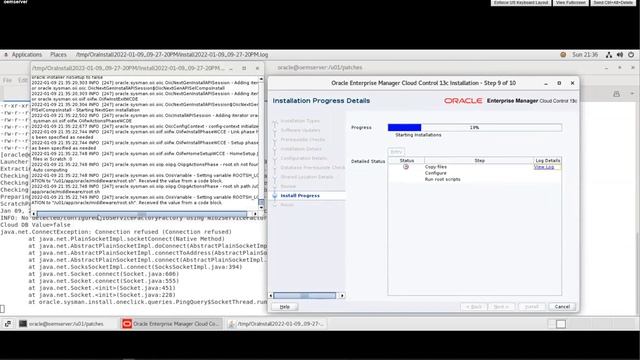Click the Send Ctrl+Alt+Delete button
The height and width of the screenshot is (360, 640).
(613, 2)
